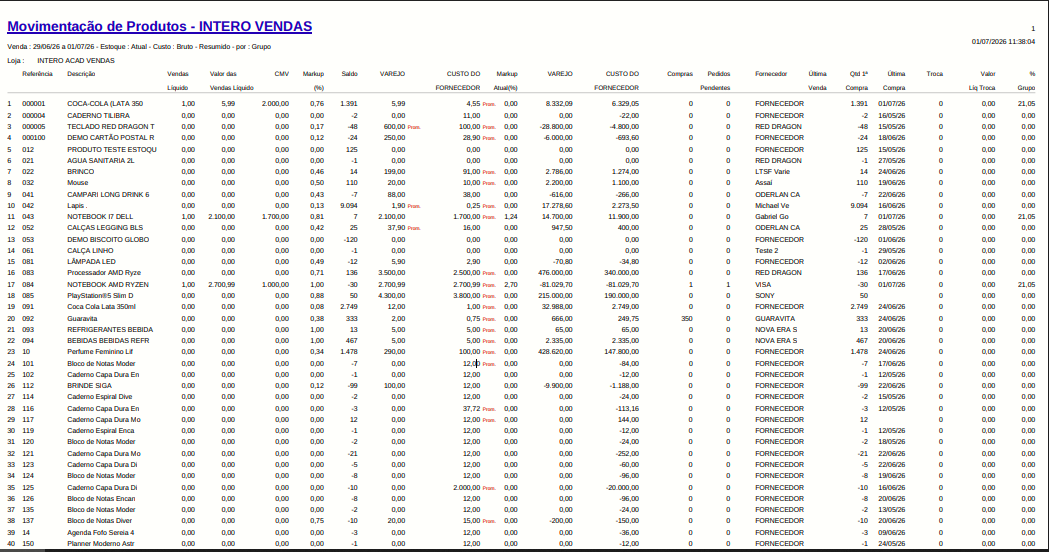Click the value 32.988,00
The height and width of the screenshot is (552, 1049).
(557, 307)
